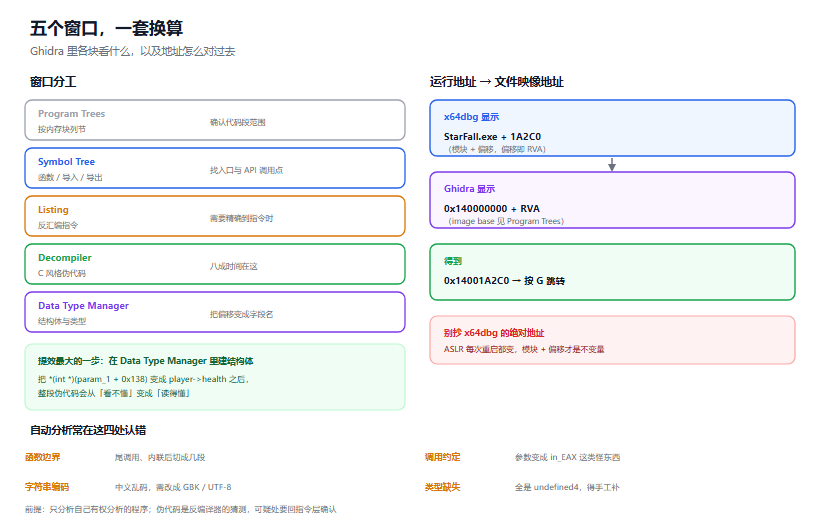This screenshot has width=820, height=520.
Task: Click the footnote beginning "前提：只分析自己有权分析的程序"
Action: coord(180,510)
